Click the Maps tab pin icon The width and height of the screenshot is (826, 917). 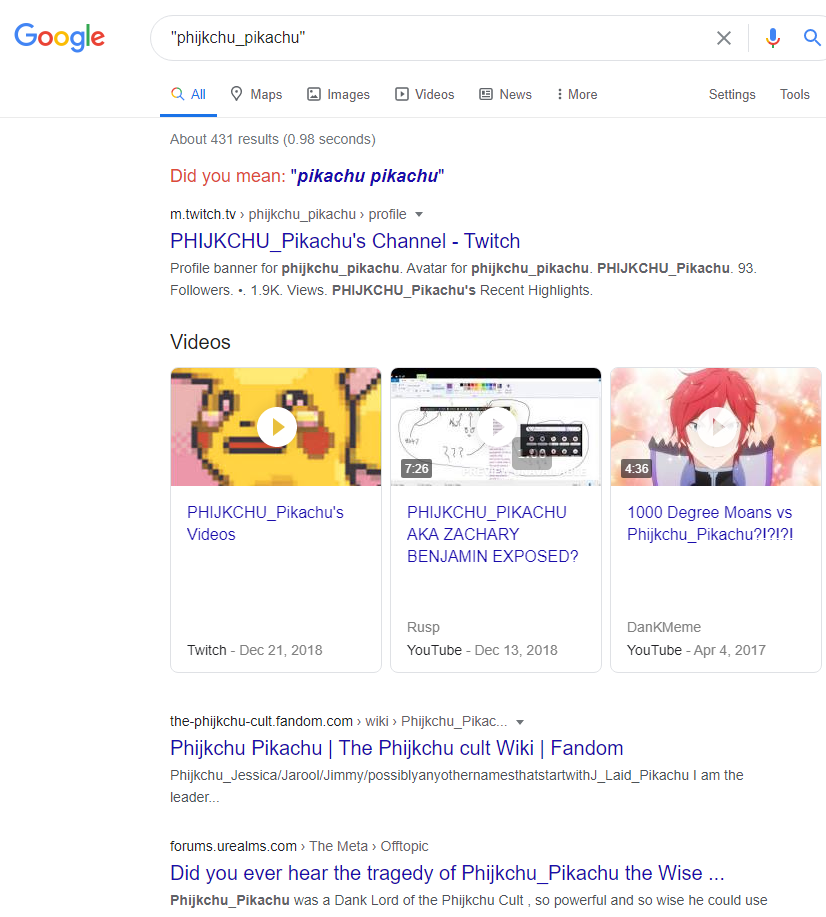pyautogui.click(x=236, y=94)
